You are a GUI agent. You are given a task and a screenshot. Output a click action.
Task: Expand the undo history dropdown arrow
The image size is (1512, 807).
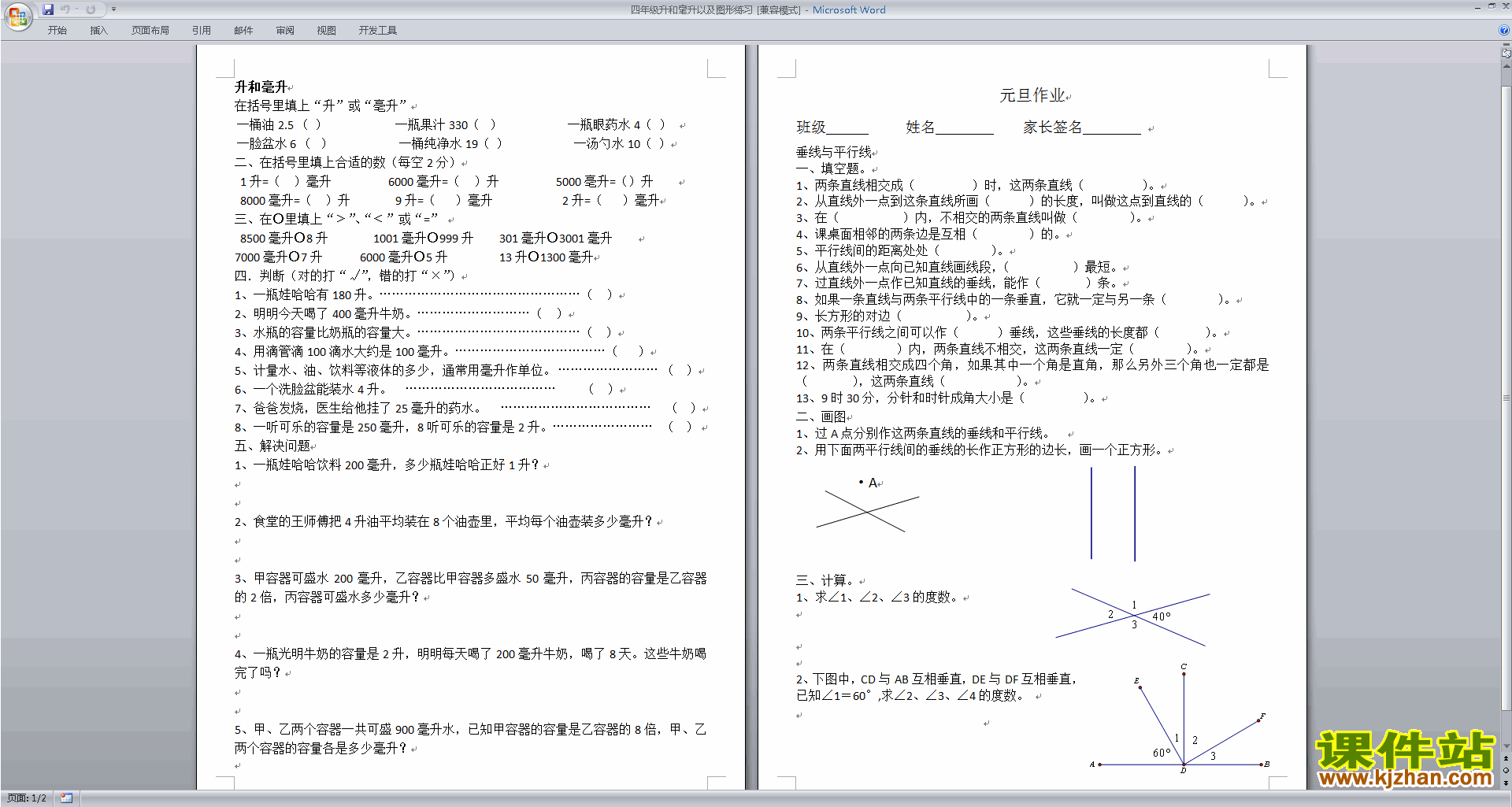coord(76,9)
